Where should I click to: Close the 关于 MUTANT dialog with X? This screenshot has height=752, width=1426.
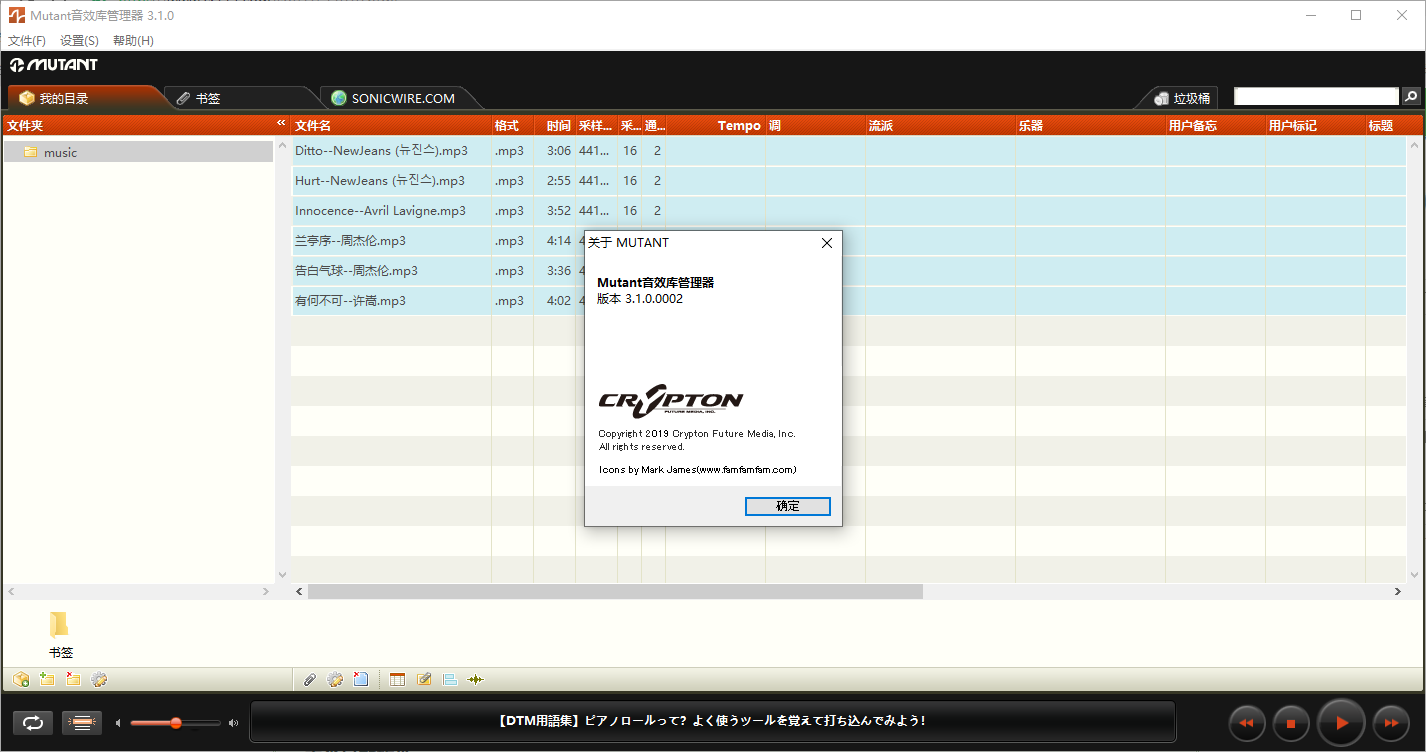[x=827, y=243]
